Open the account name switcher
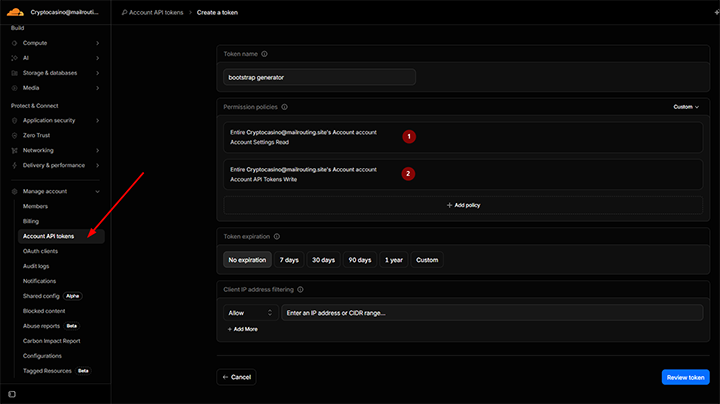 [x=64, y=12]
